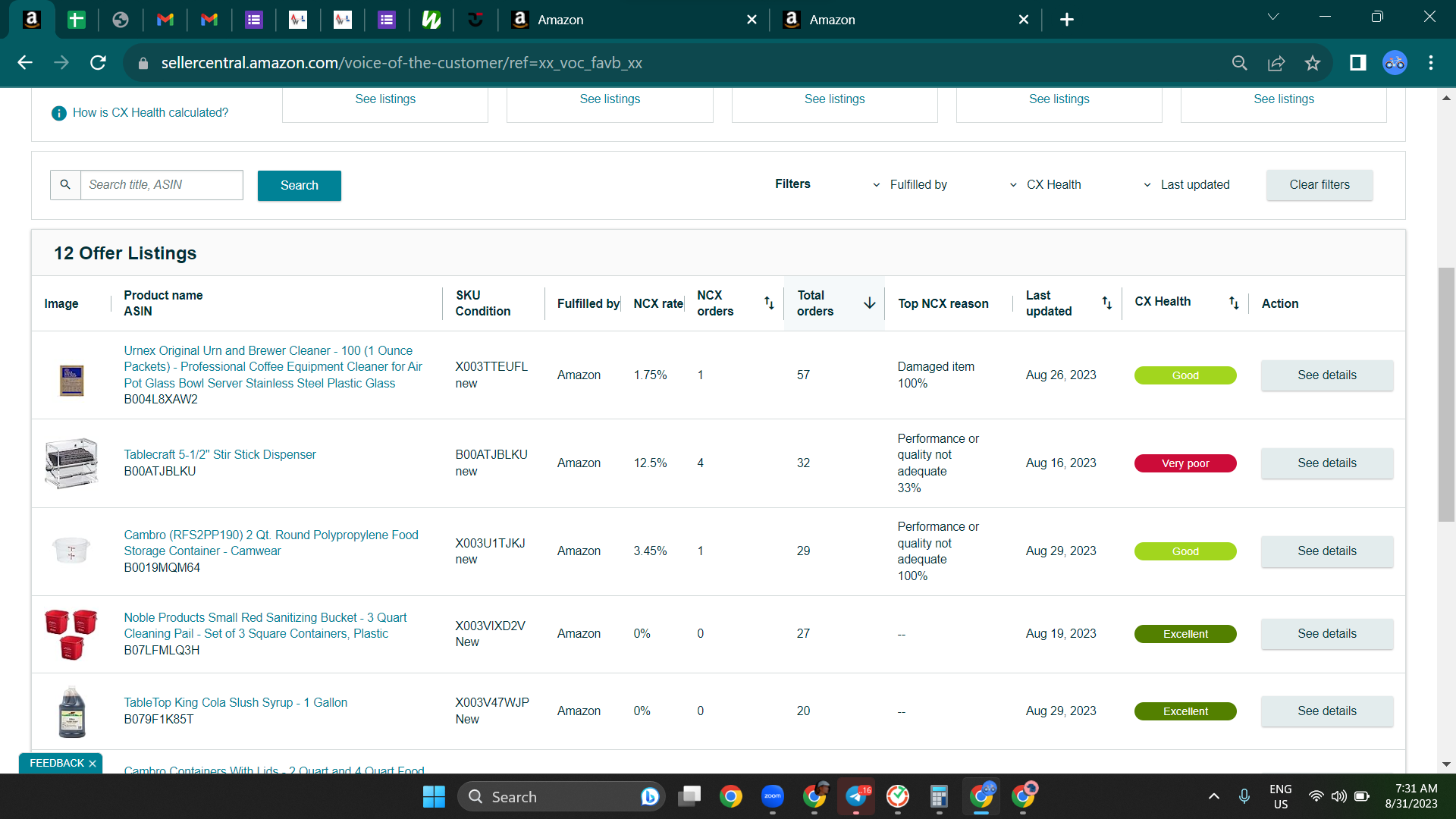Click the browser forward arrow
Screen dimensions: 1456x819
point(61,63)
